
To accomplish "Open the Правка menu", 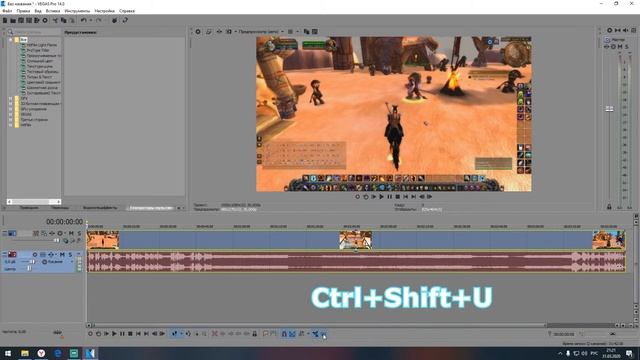I will coord(23,11).
